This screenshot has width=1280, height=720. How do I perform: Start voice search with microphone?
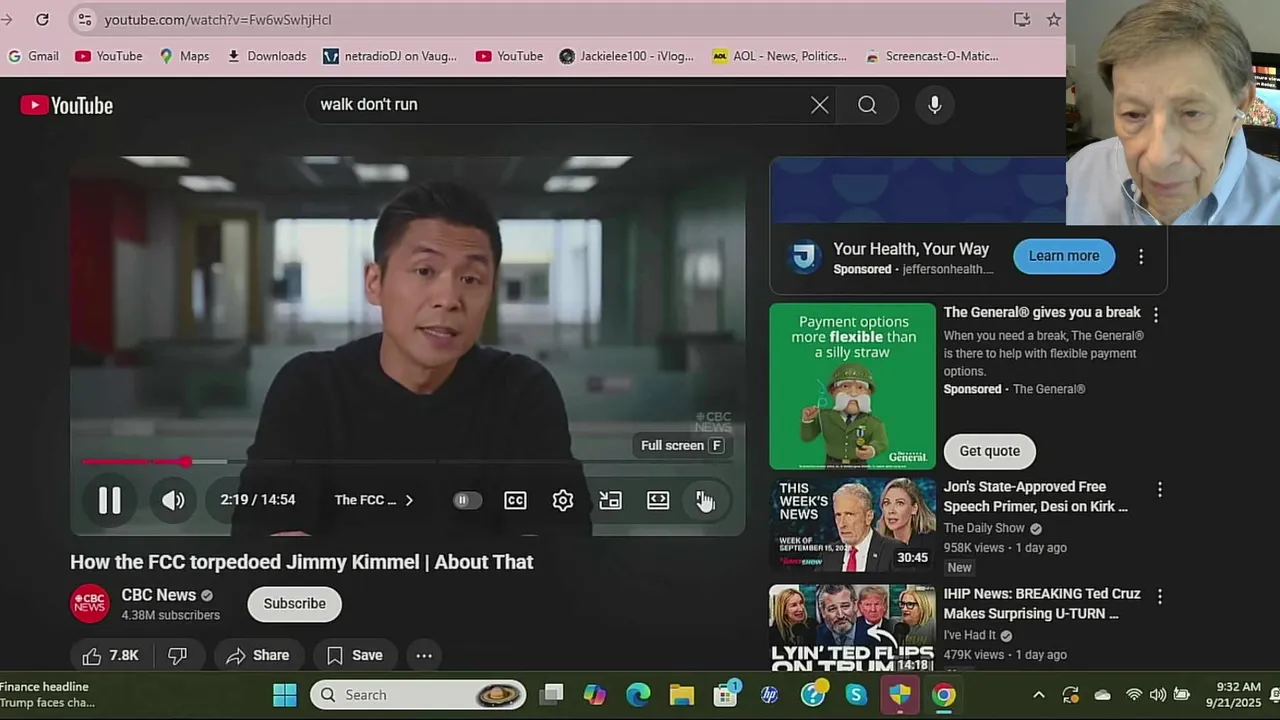point(934,104)
